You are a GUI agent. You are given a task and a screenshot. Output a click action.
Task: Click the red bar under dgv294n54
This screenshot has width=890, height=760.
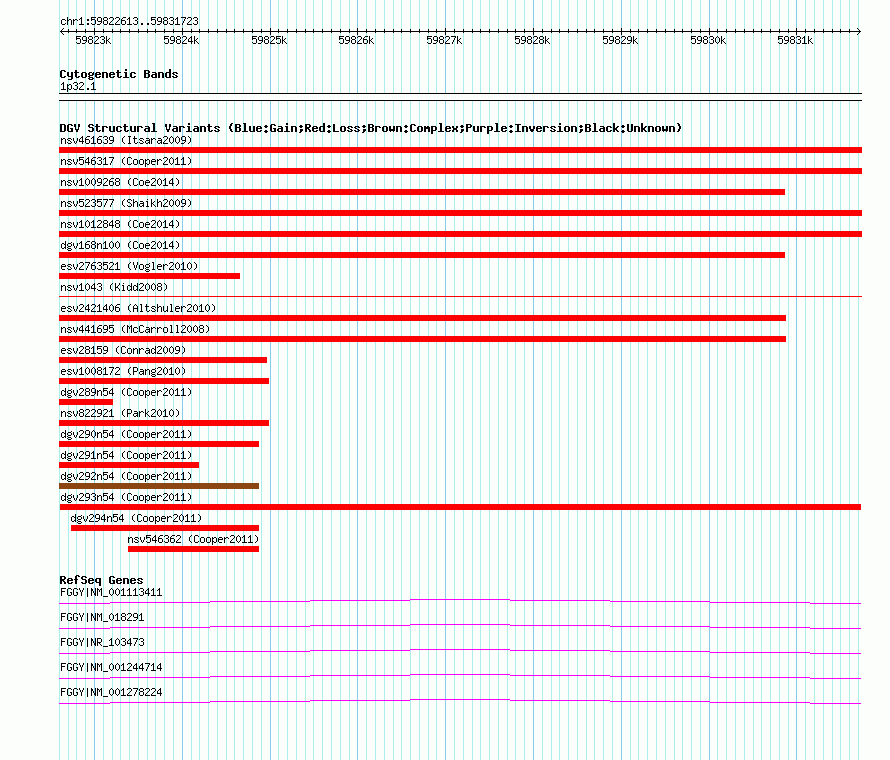click(165, 528)
